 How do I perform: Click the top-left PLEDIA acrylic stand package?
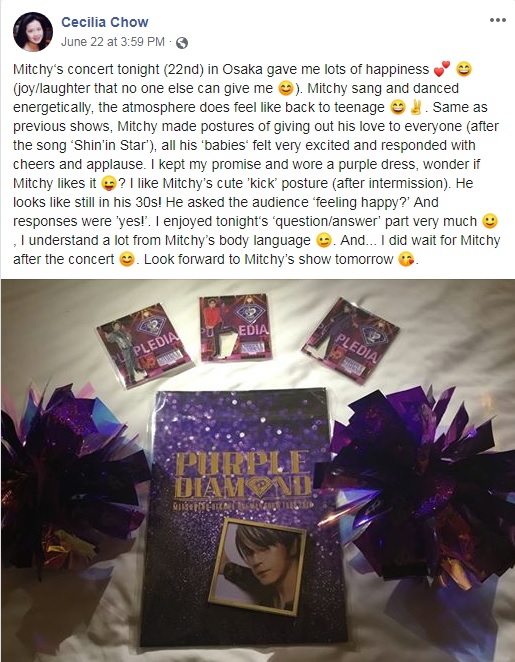click(144, 345)
